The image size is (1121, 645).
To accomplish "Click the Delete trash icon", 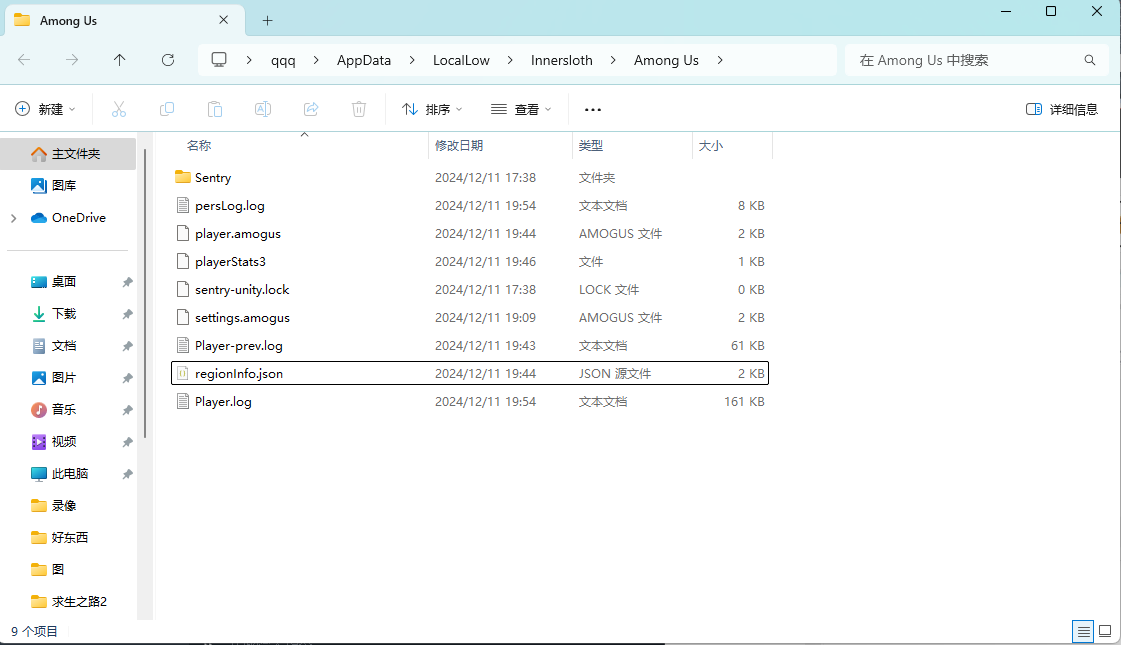I will pyautogui.click(x=359, y=109).
